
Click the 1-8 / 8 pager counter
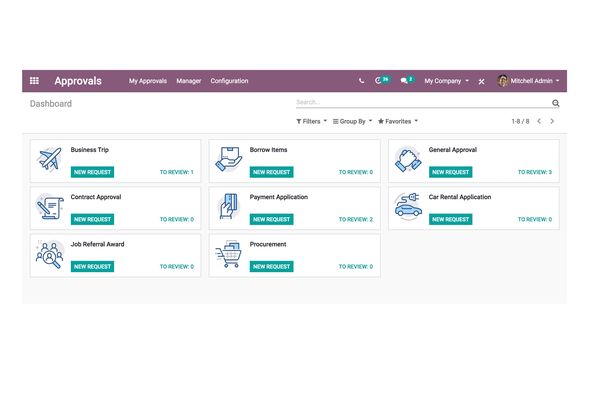click(x=520, y=121)
